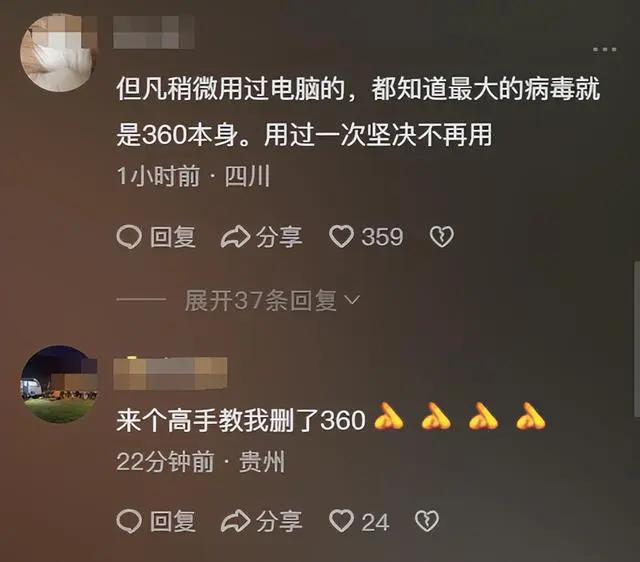Click second commenter's blurred username
The image size is (640, 562).
(x=170, y=373)
